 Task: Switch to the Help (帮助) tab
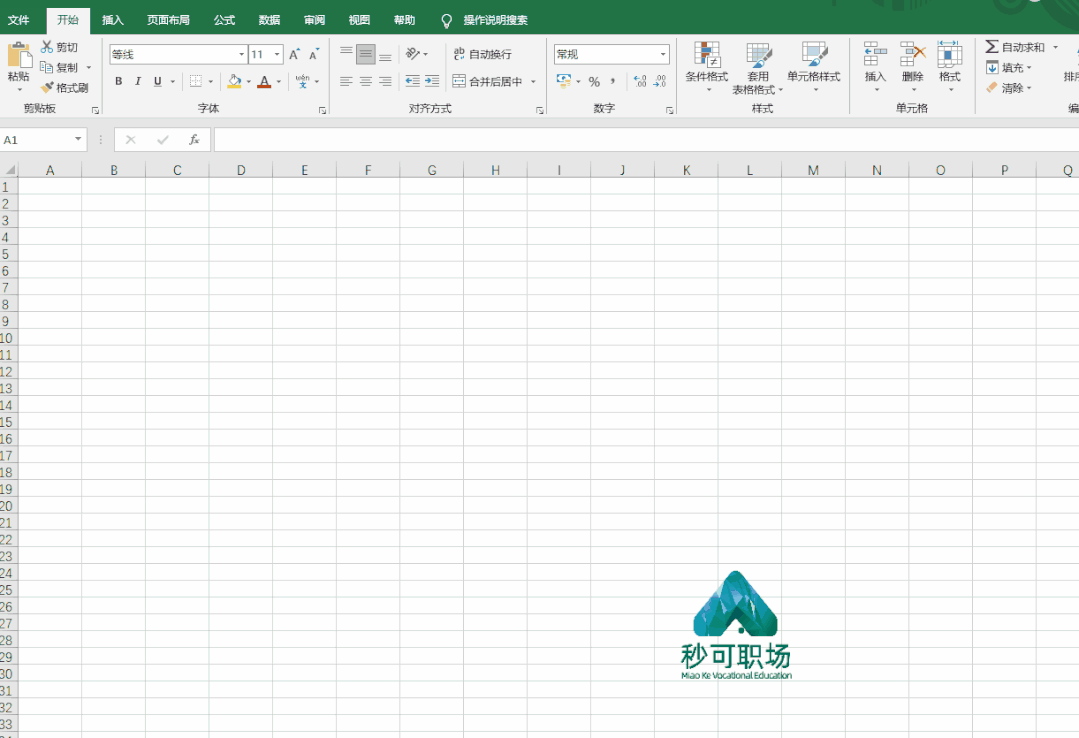coord(405,20)
